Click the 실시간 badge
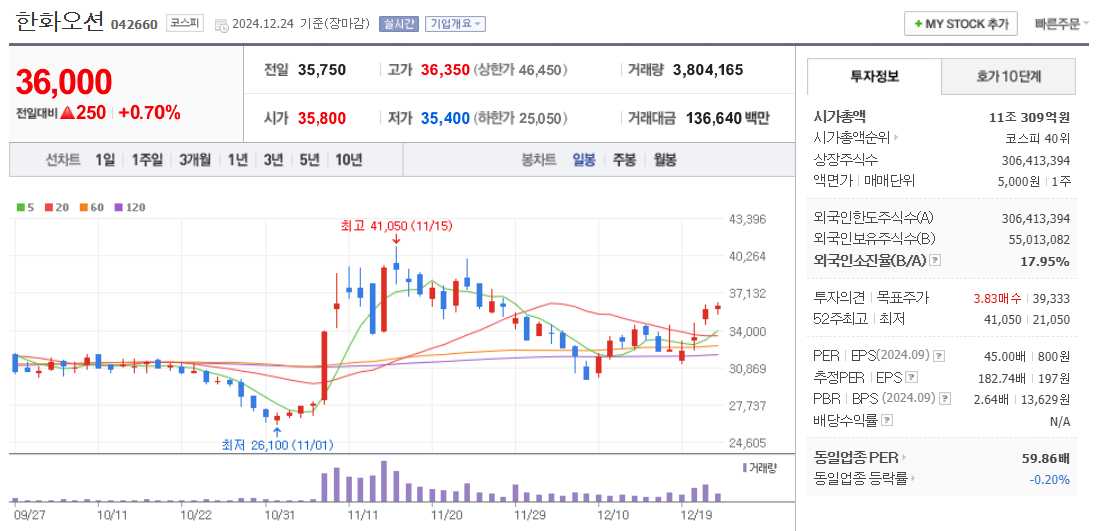Image resolution: width=1098 pixels, height=531 pixels. [398, 24]
